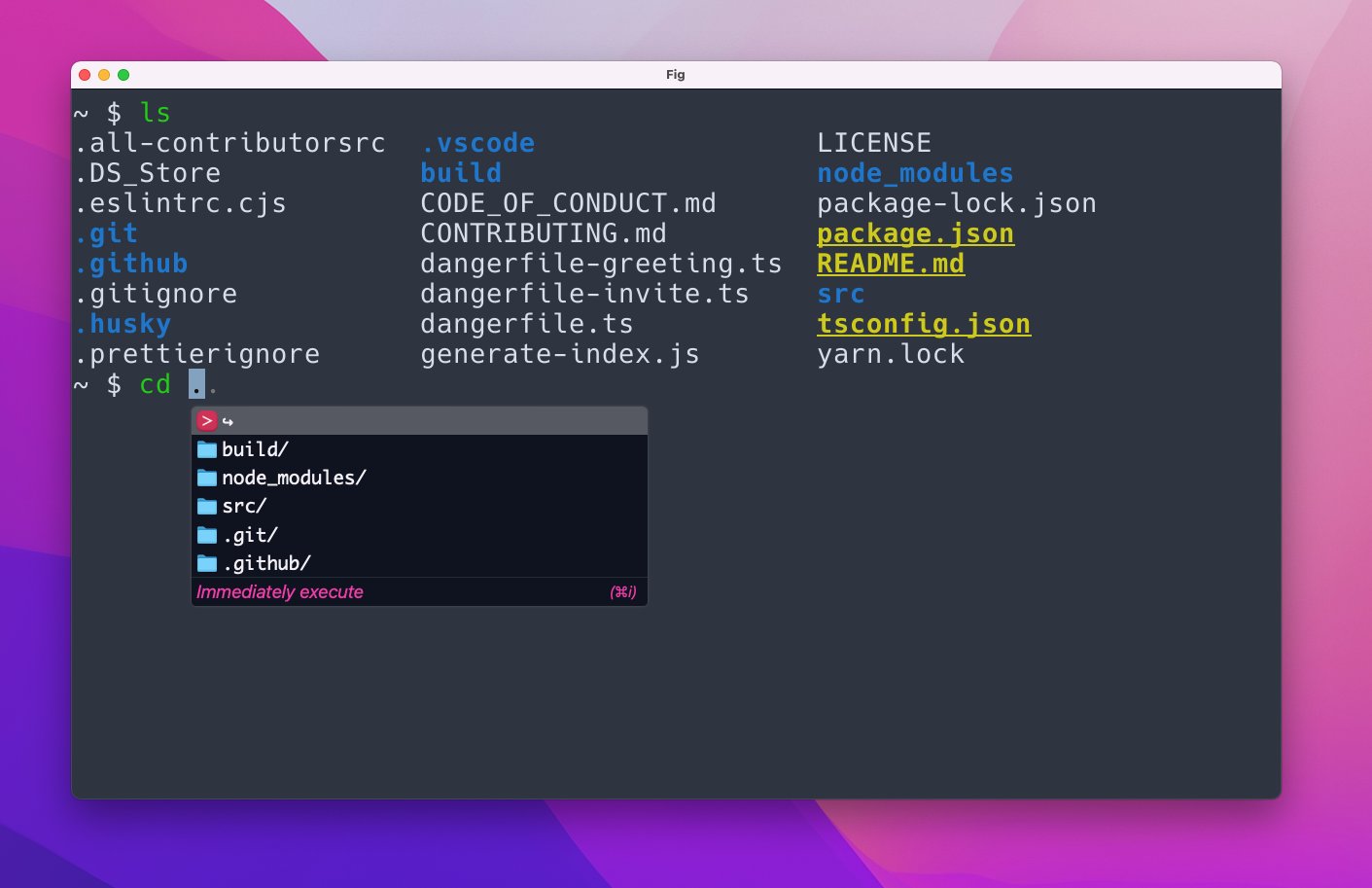
Task: Click the folder icon beside src/
Action: click(x=207, y=507)
